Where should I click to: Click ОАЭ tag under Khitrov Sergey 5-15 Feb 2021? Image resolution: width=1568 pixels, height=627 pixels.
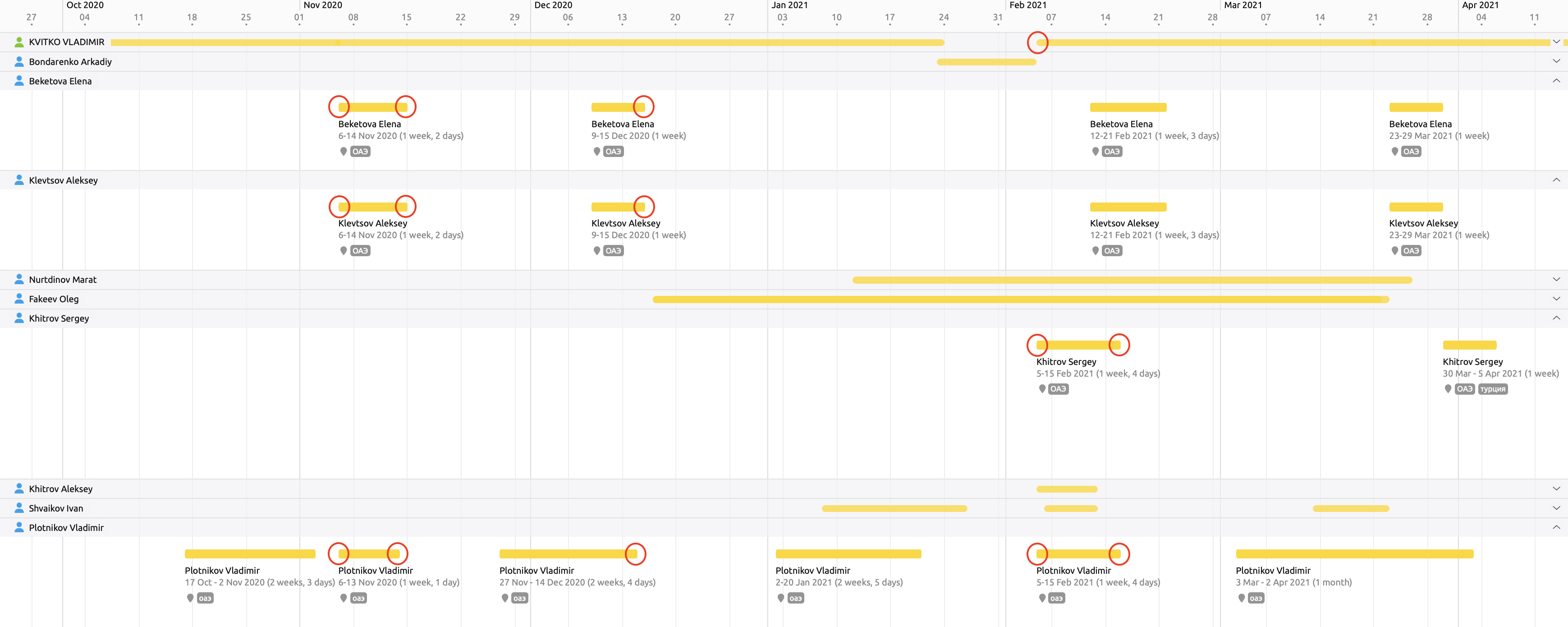(x=1059, y=389)
